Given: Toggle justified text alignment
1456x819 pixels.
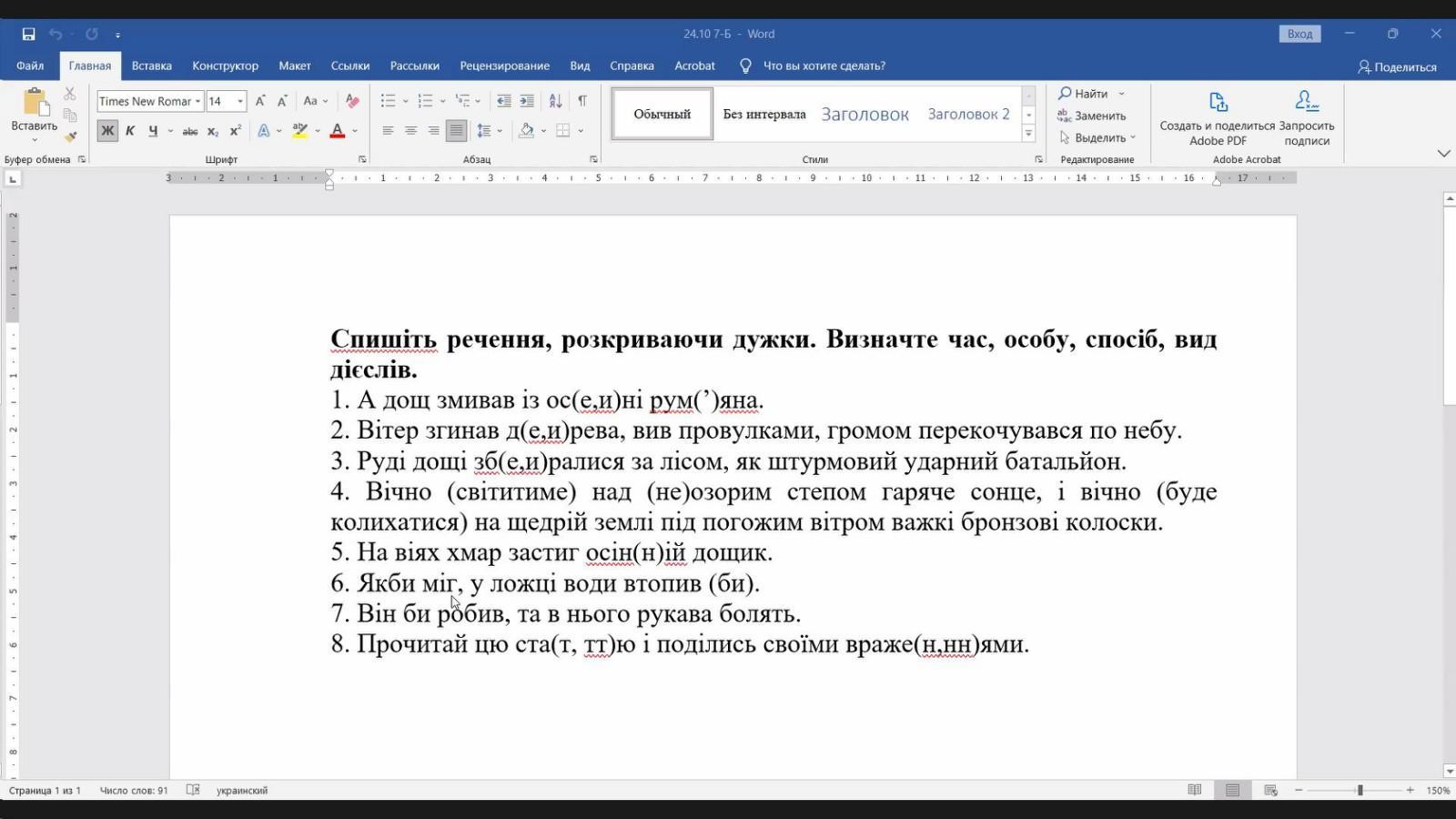Looking at the screenshot, I should (x=456, y=131).
